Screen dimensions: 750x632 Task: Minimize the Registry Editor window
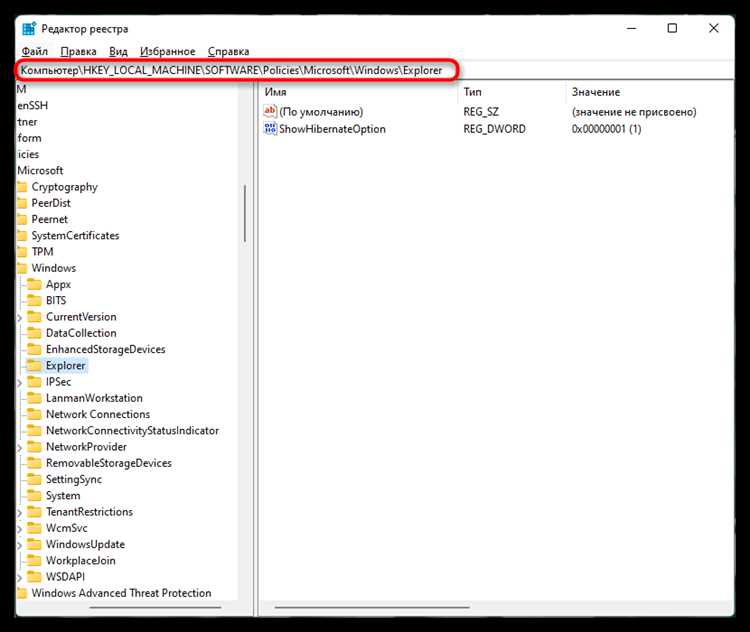tap(631, 28)
